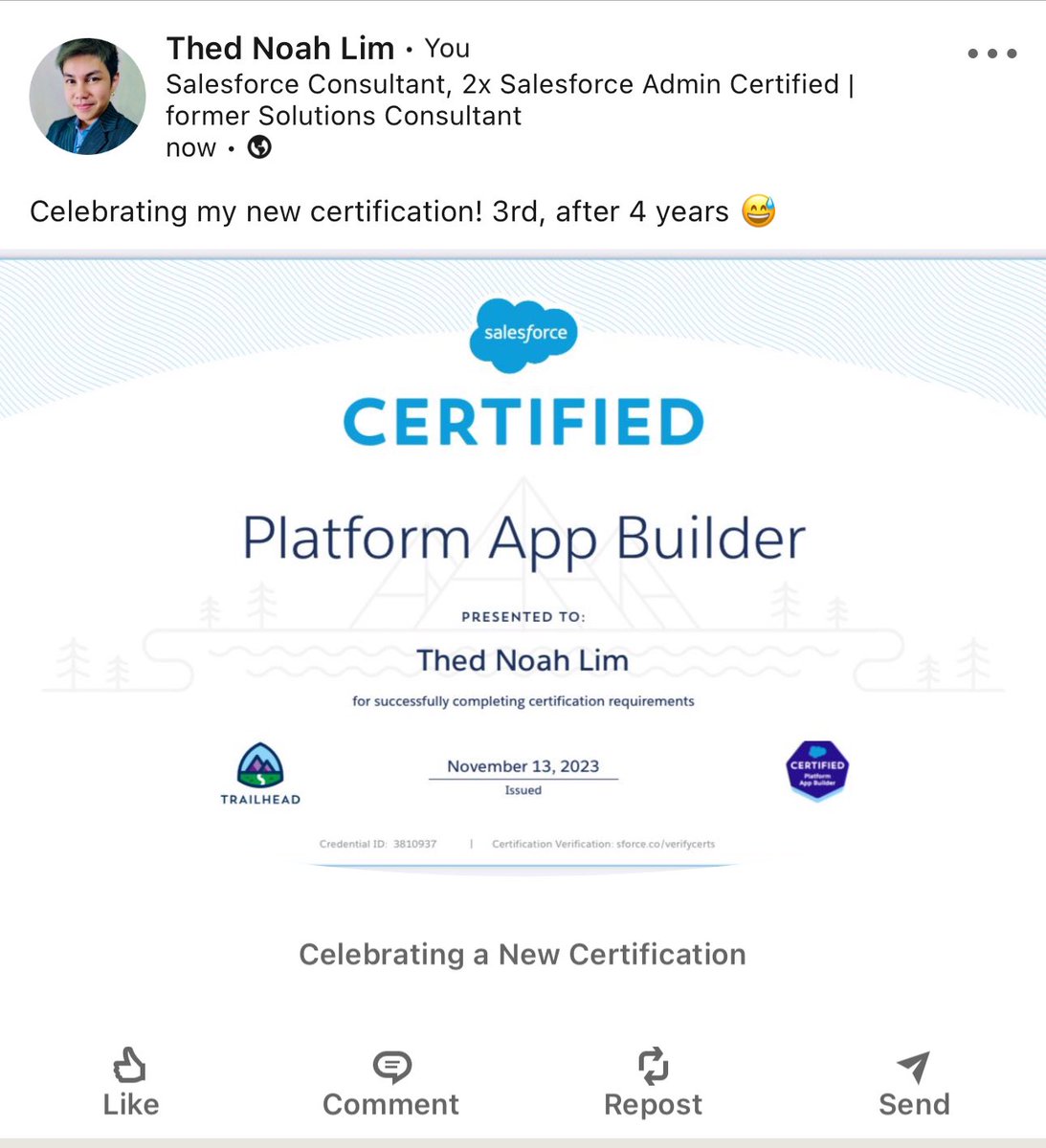Open Thed Noah Lim's profile photo

click(87, 97)
